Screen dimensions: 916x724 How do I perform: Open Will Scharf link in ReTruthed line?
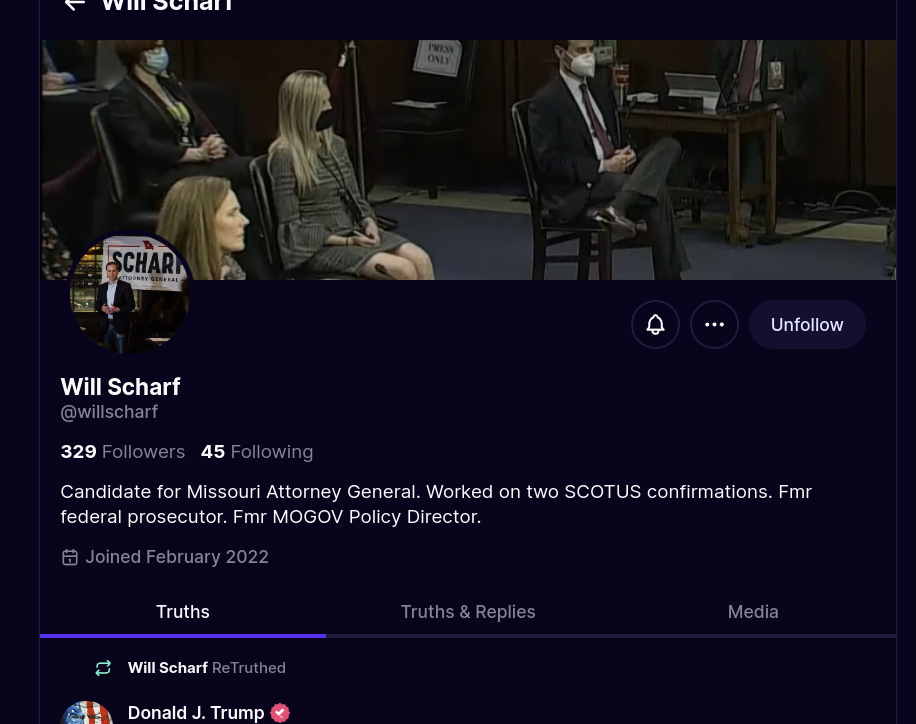click(x=168, y=668)
